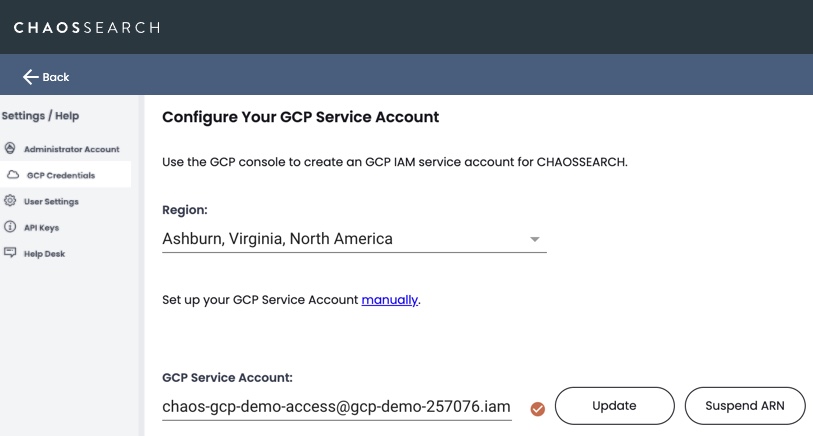Open Administrator Account settings

tap(72, 149)
